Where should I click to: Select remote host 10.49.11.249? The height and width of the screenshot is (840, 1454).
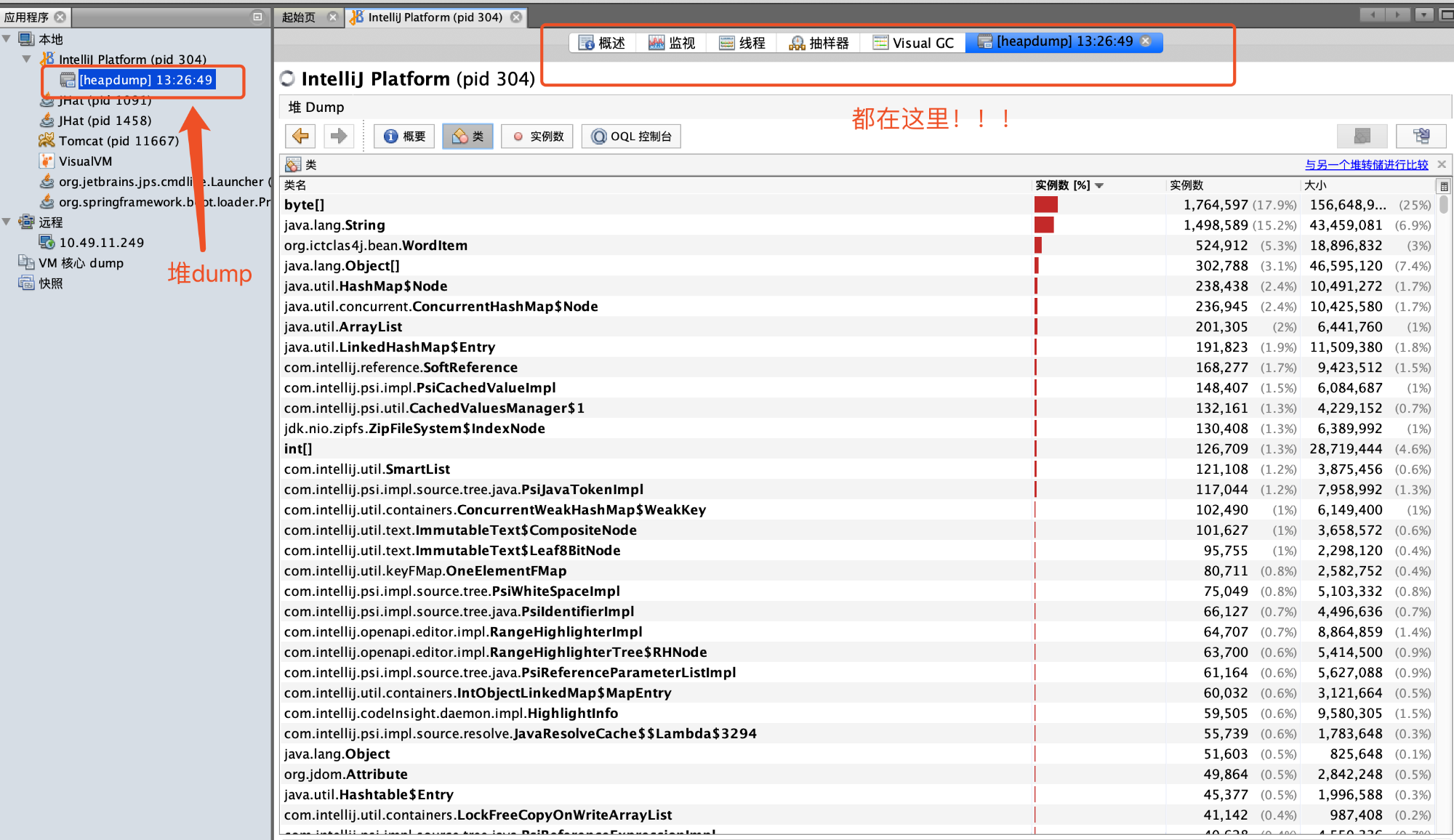tap(101, 243)
